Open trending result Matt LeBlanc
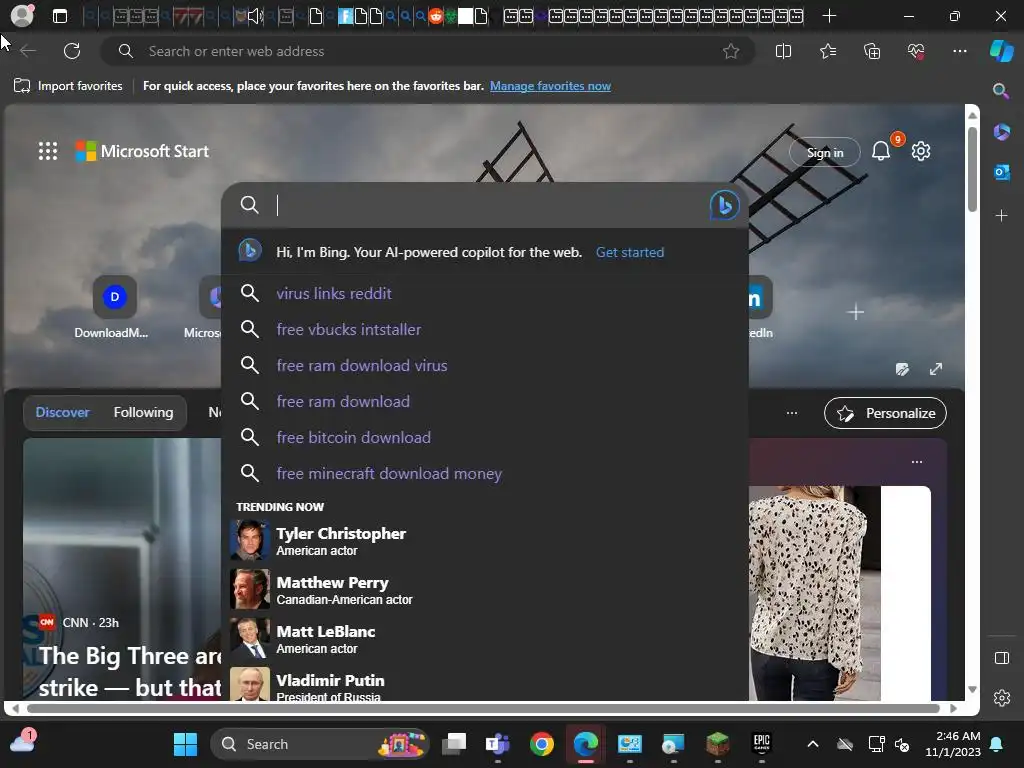This screenshot has width=1024, height=768. tap(485, 638)
